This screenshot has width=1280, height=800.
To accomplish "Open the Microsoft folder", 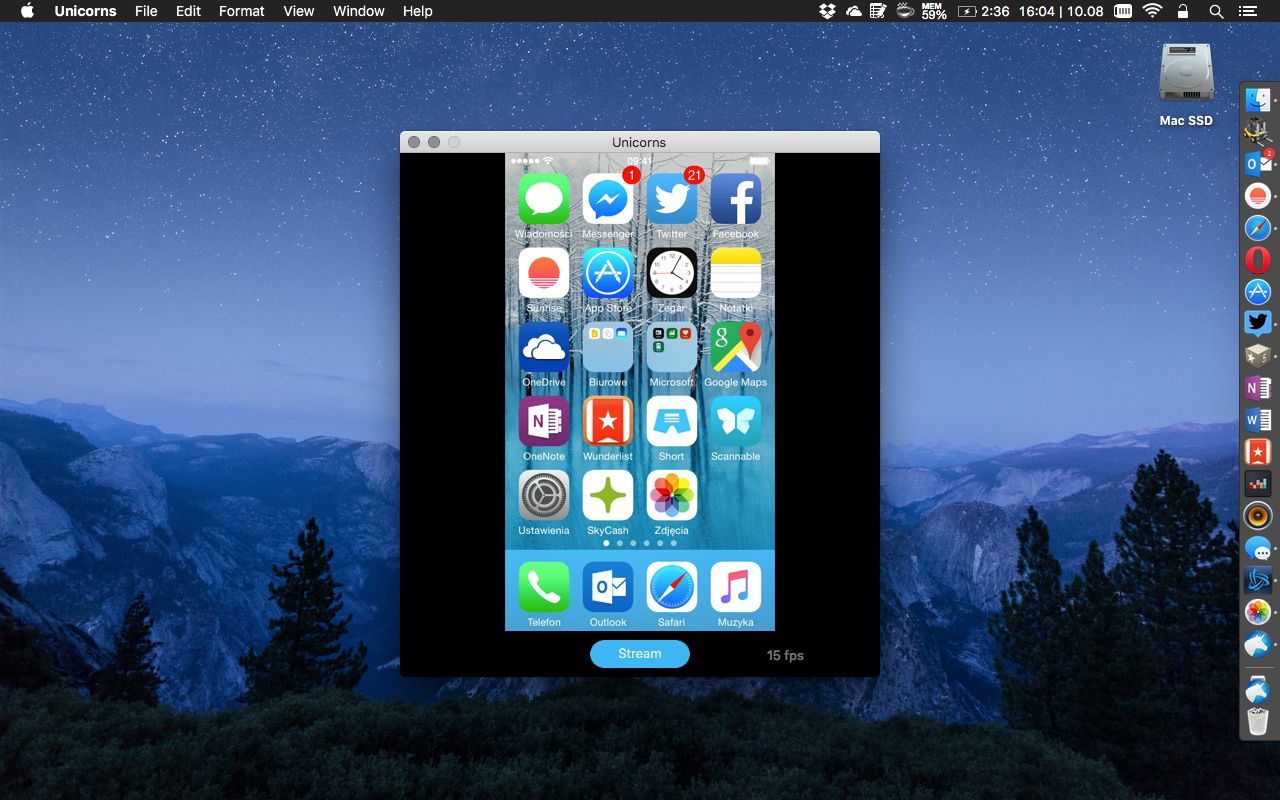I will (672, 347).
